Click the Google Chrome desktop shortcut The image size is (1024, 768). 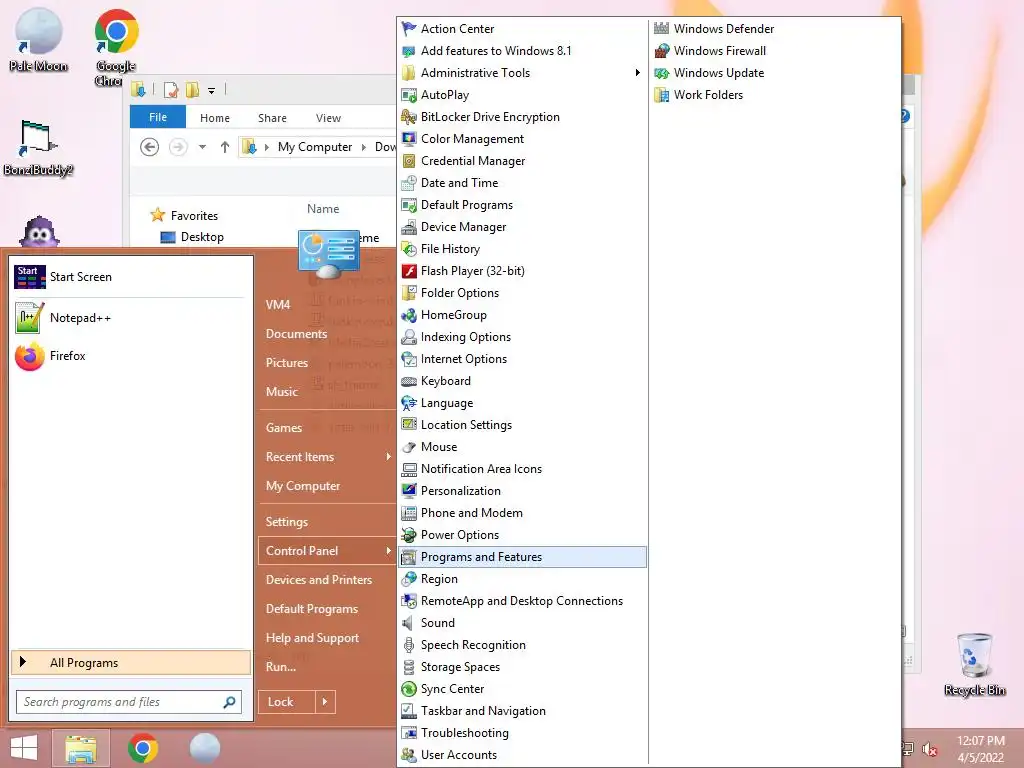116,48
